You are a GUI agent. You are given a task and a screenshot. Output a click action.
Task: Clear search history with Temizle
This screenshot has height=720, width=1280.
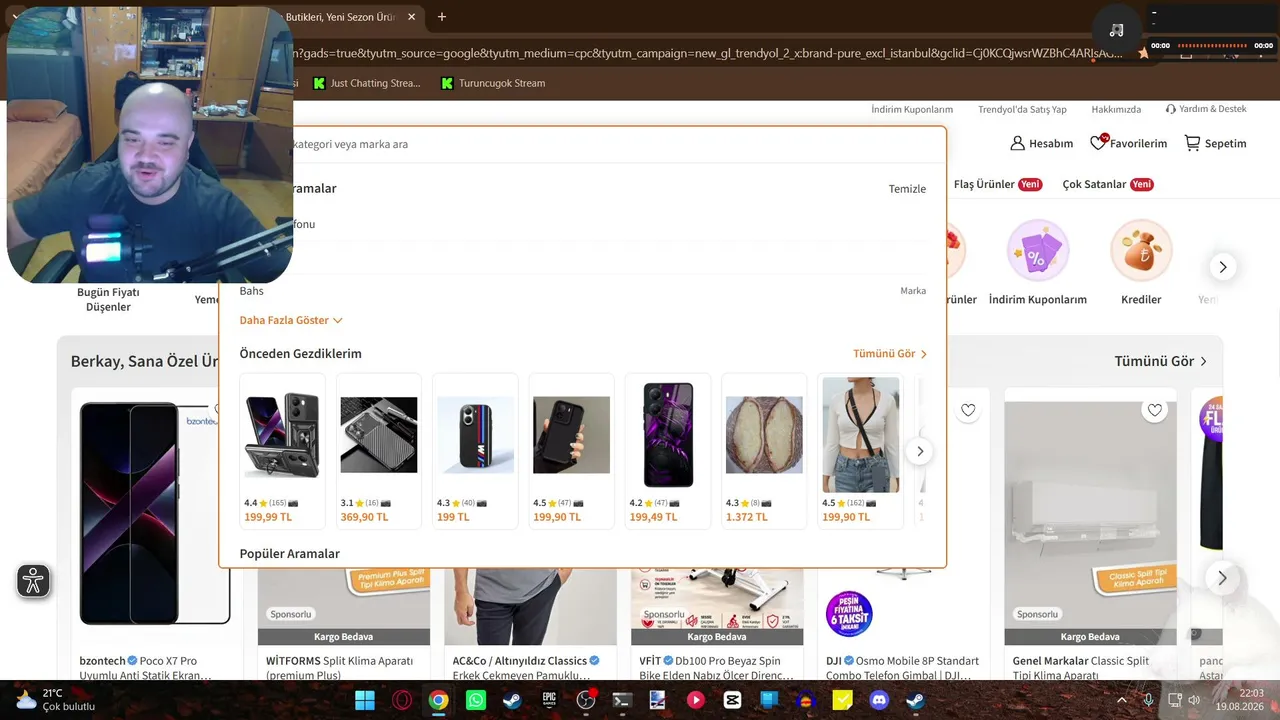[x=907, y=189]
